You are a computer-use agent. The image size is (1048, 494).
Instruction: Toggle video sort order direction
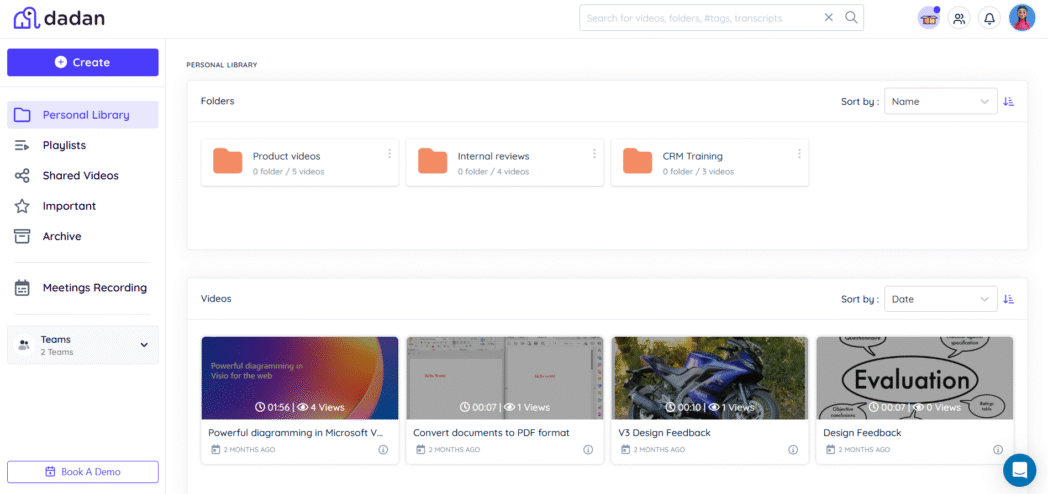(1008, 299)
